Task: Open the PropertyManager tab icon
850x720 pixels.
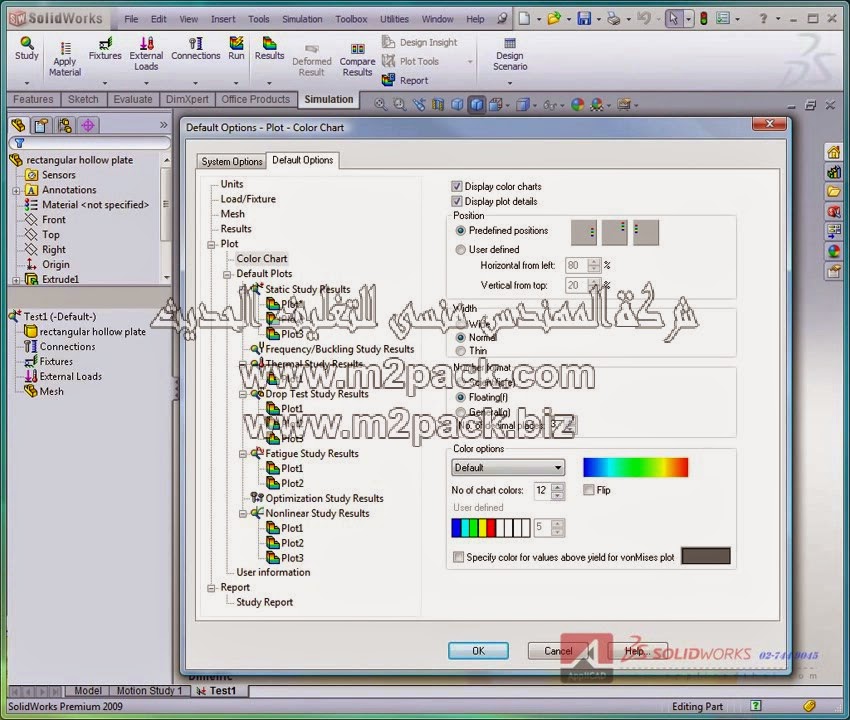Action: (x=41, y=126)
